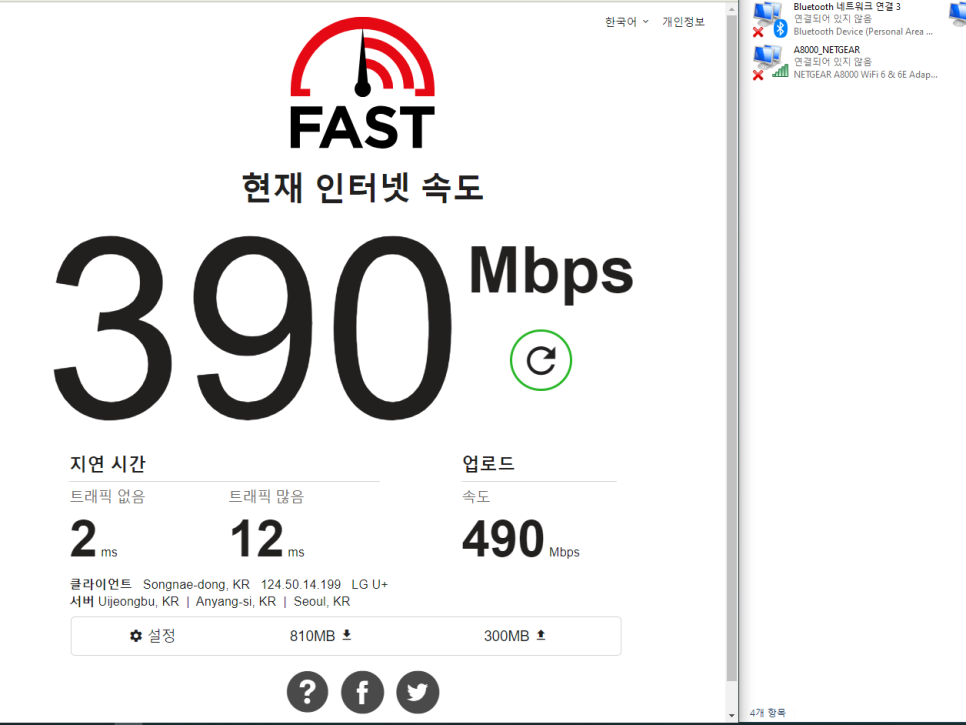Share results via the Facebook icon
The height and width of the screenshot is (725, 966).
(x=362, y=691)
